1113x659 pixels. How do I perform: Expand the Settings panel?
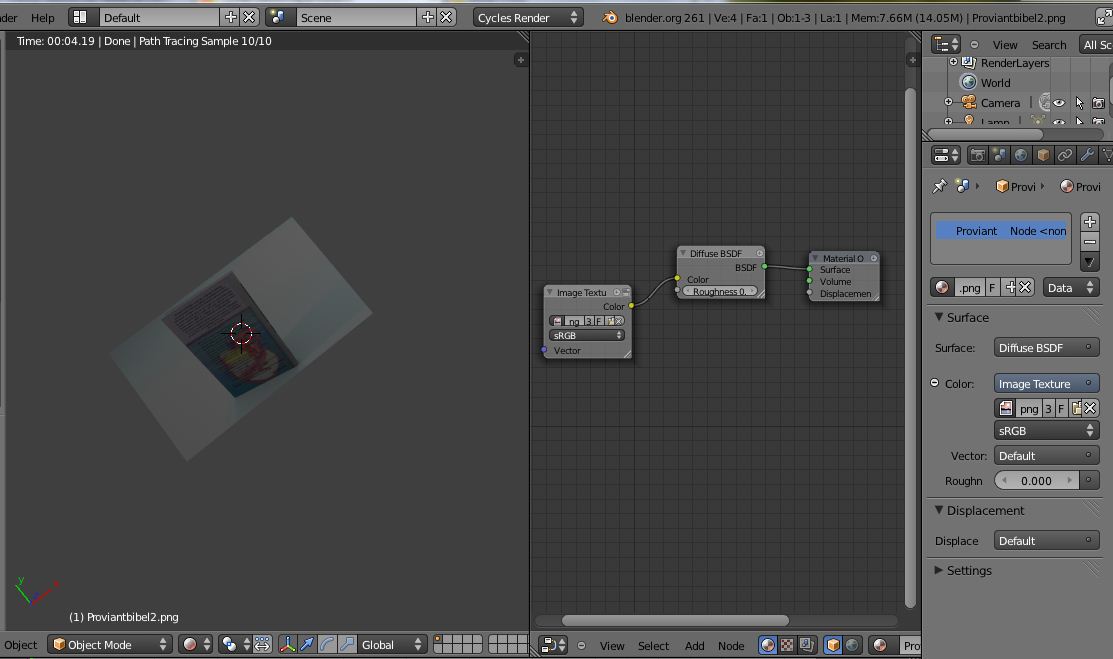click(938, 570)
